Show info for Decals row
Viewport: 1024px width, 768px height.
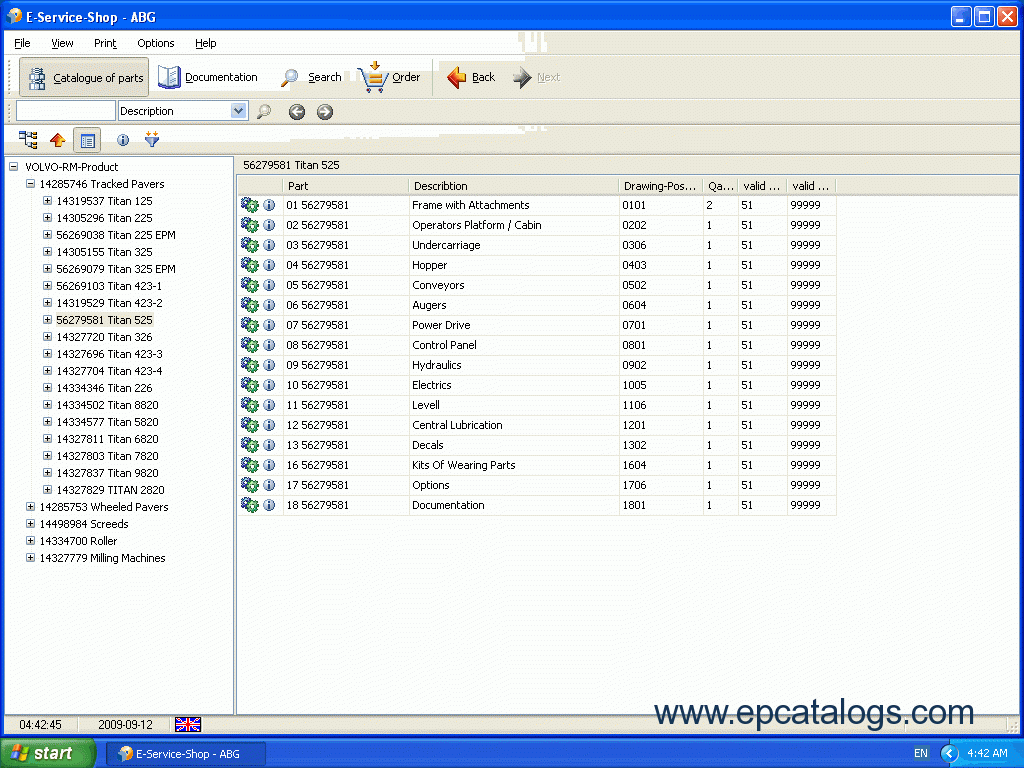coord(269,445)
